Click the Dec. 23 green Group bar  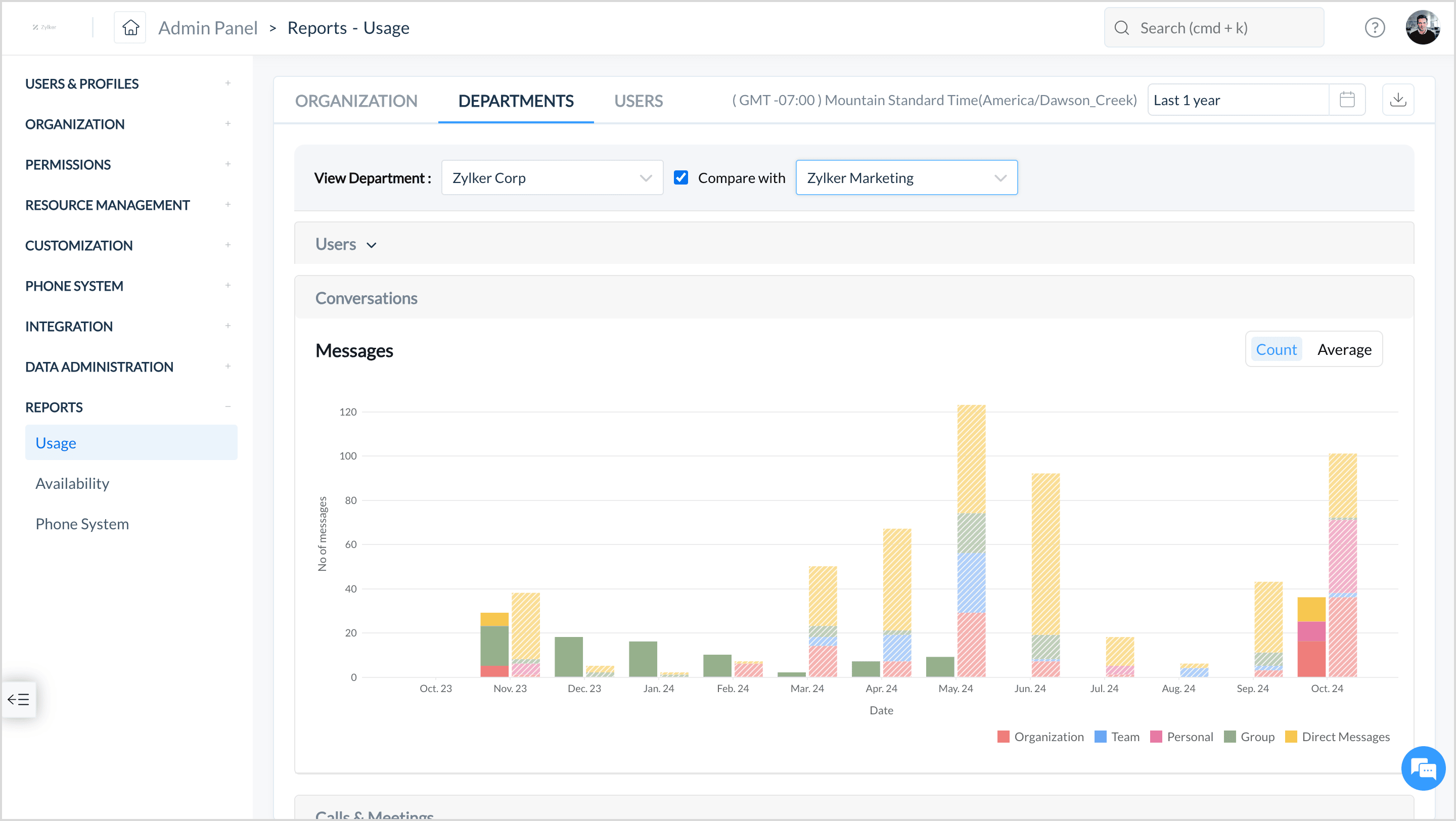[569, 657]
